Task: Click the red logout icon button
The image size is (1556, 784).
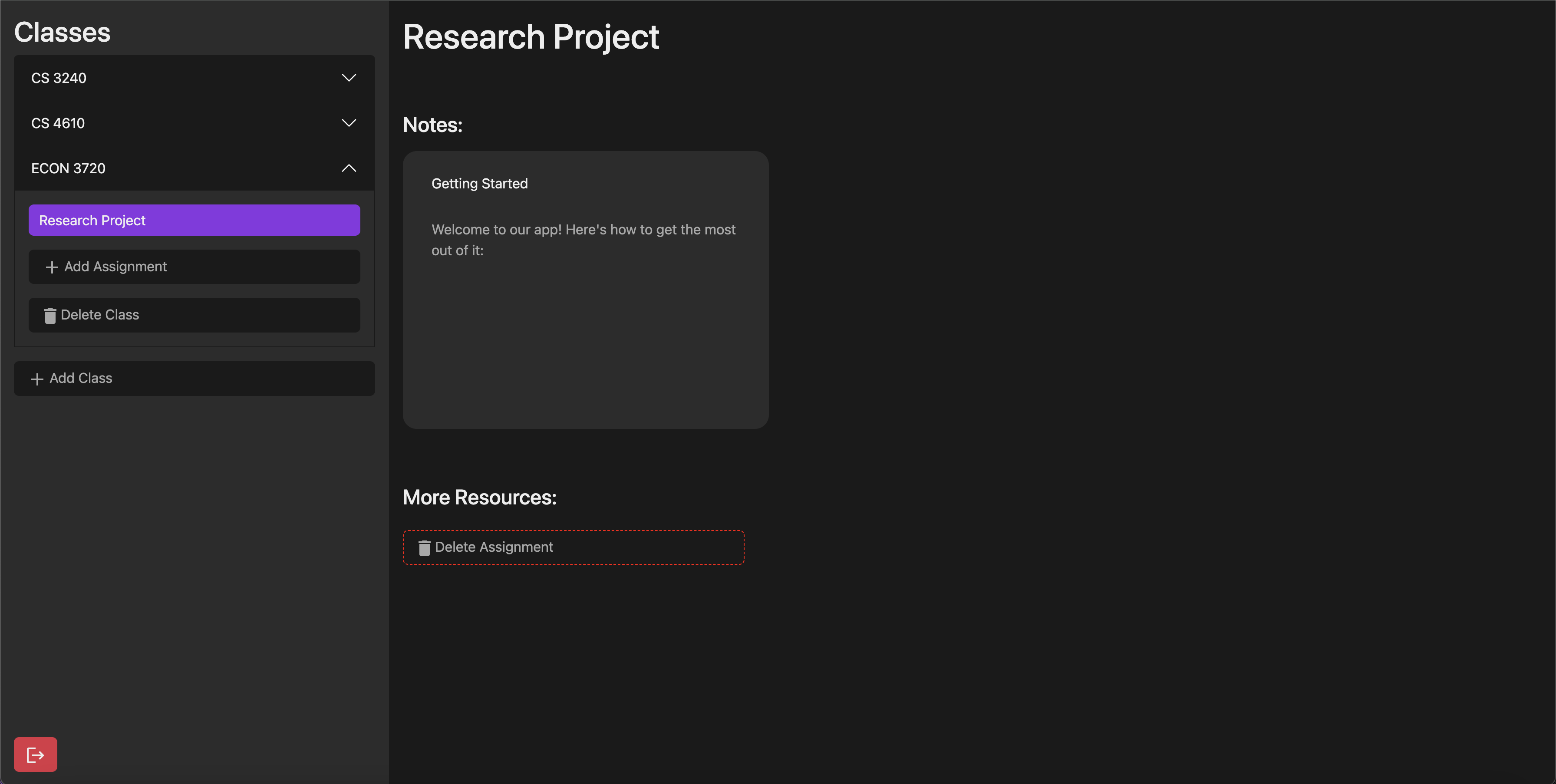Action: [x=35, y=754]
